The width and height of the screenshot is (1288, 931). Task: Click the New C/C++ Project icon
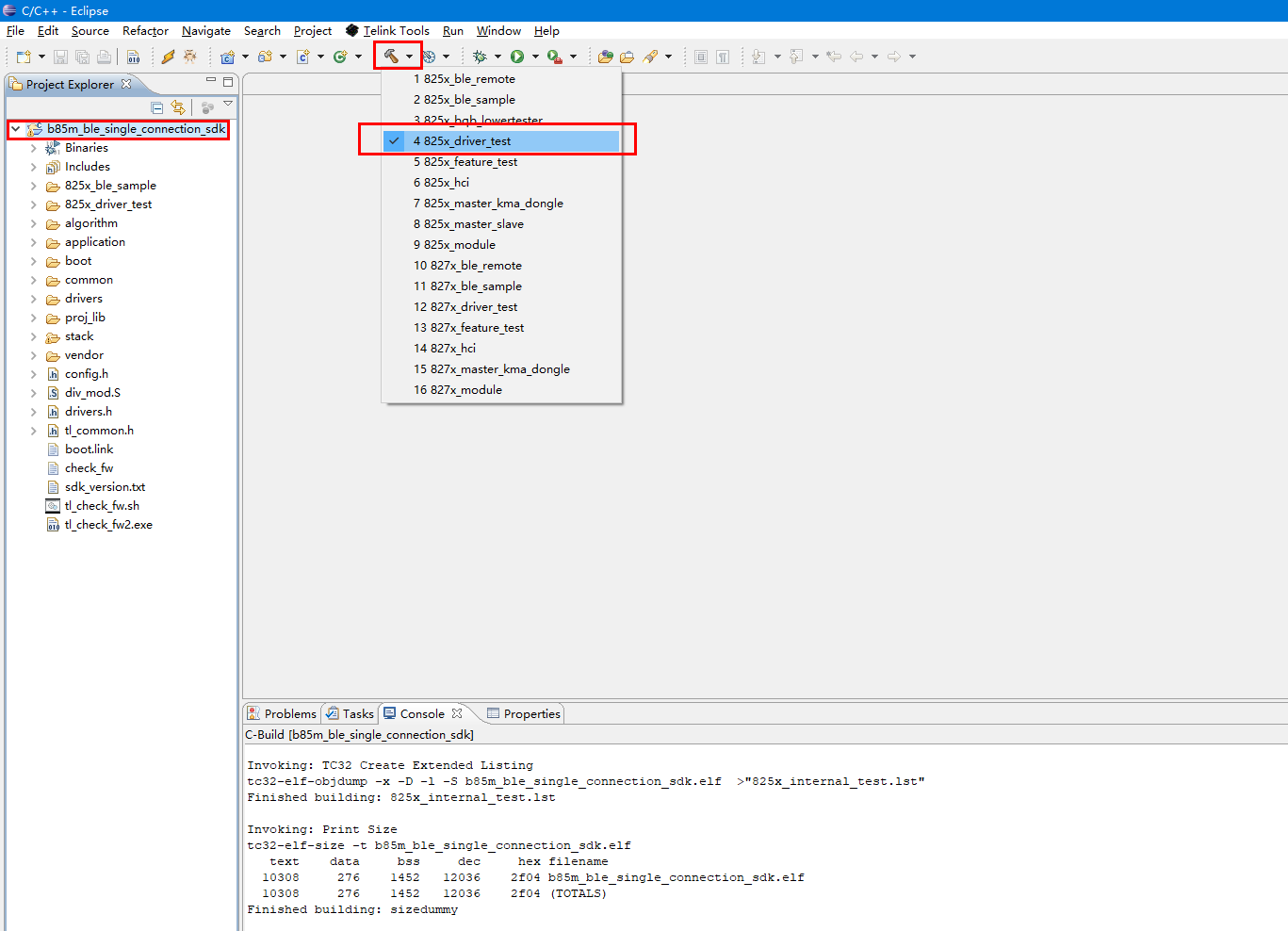[227, 57]
